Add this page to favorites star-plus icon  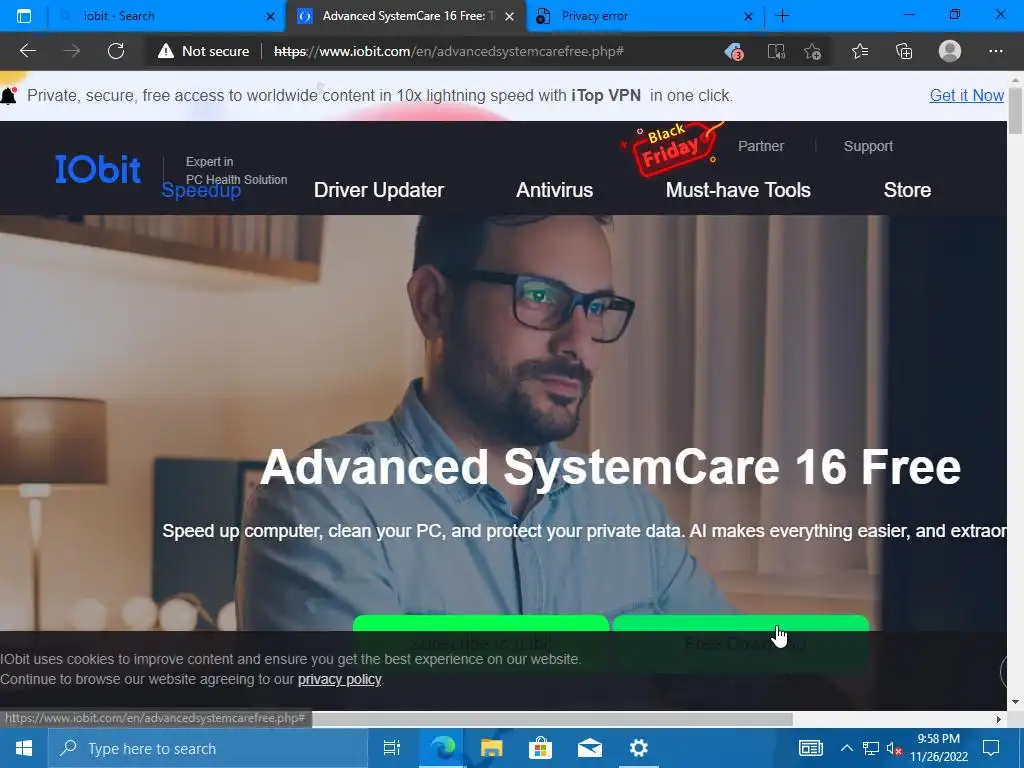click(812, 51)
